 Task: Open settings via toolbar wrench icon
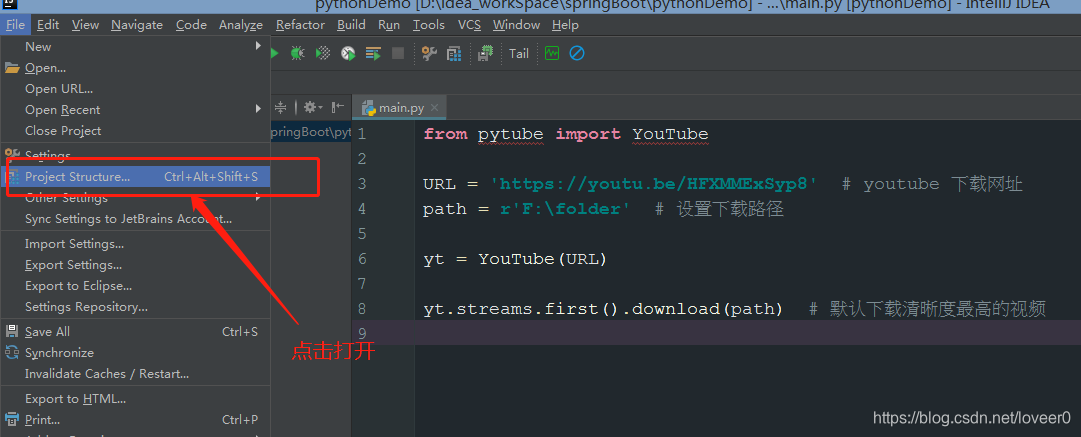[x=429, y=53]
